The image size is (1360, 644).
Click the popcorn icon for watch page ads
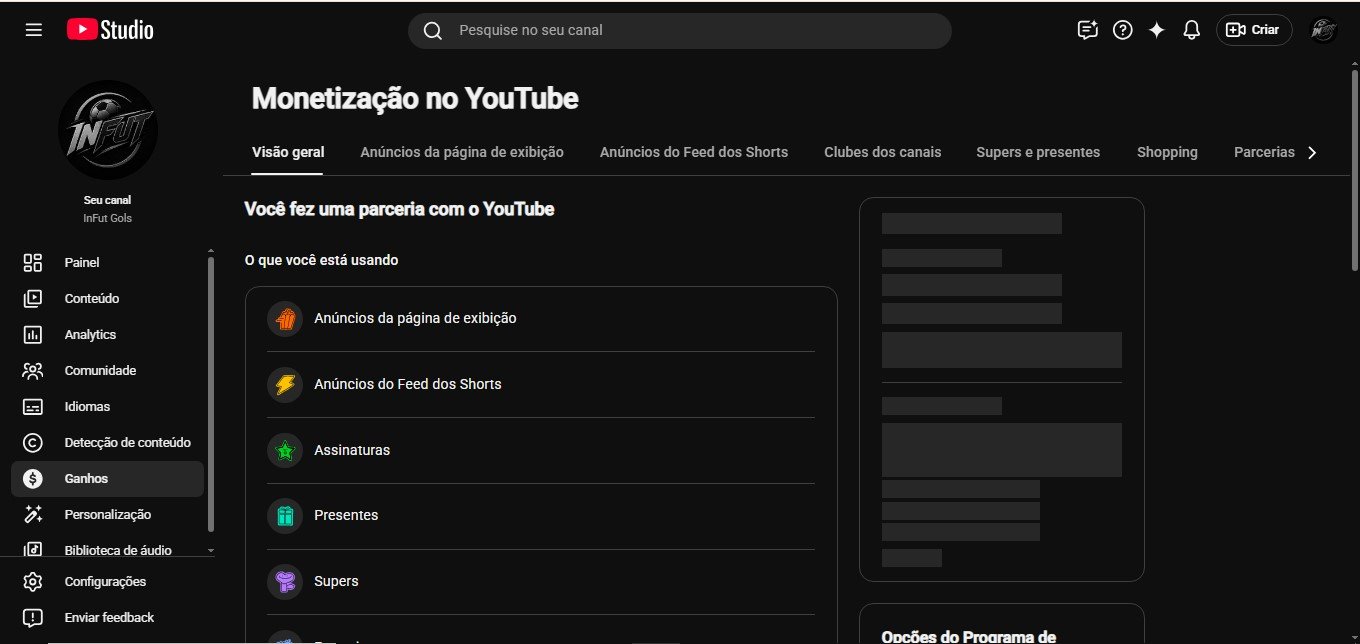coord(285,319)
